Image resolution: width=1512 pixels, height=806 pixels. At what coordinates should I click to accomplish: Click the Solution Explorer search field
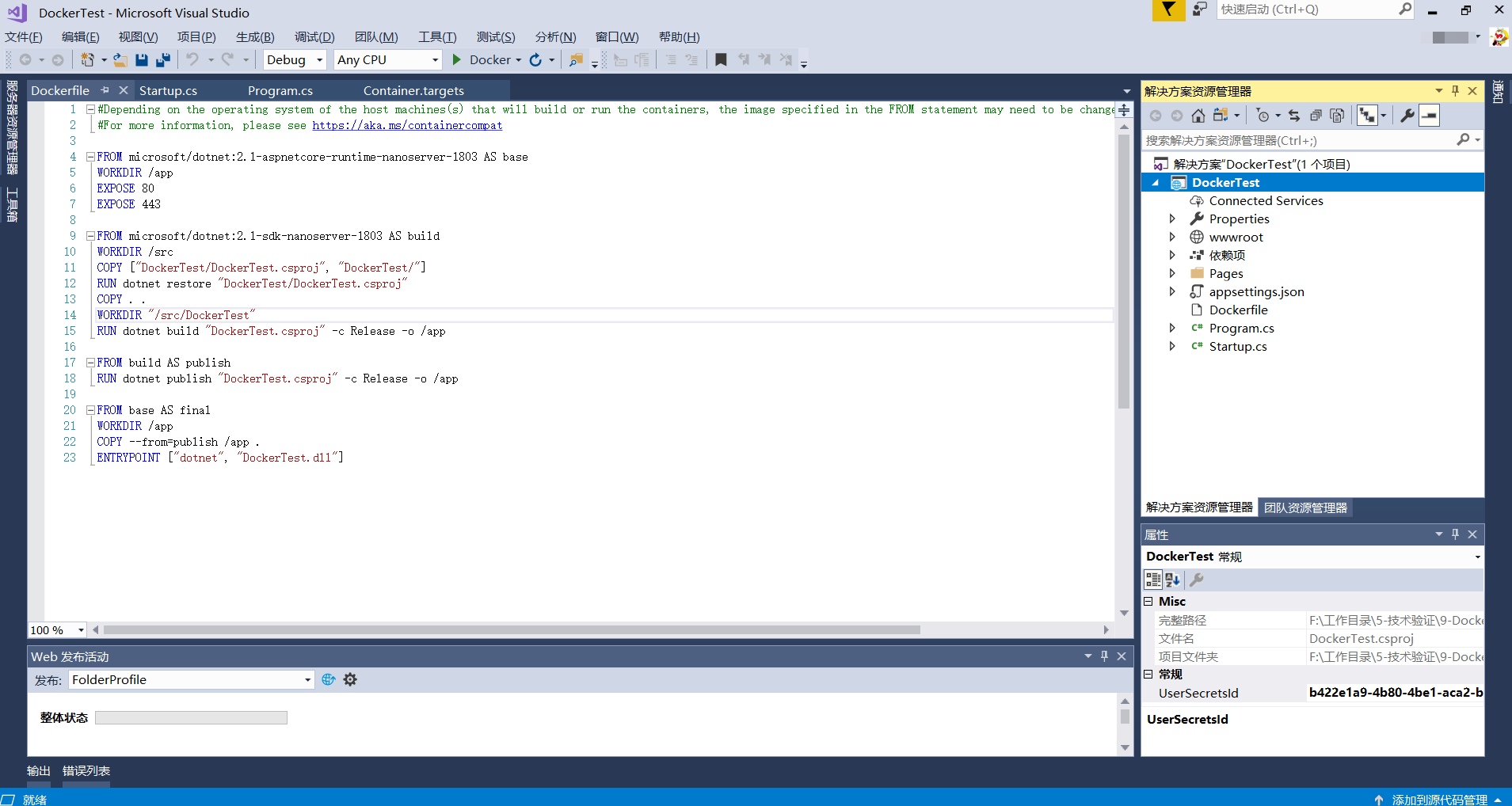pos(1299,140)
